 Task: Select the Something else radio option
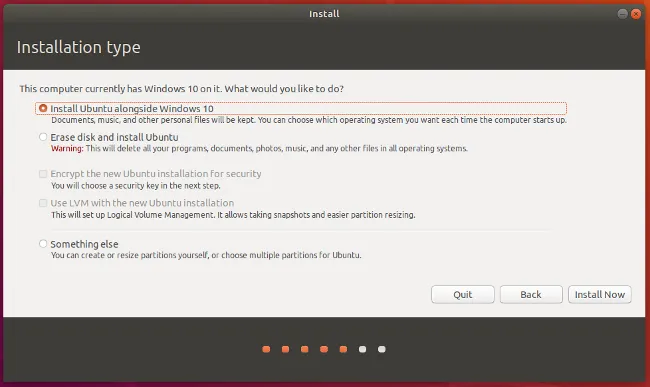coord(43,244)
